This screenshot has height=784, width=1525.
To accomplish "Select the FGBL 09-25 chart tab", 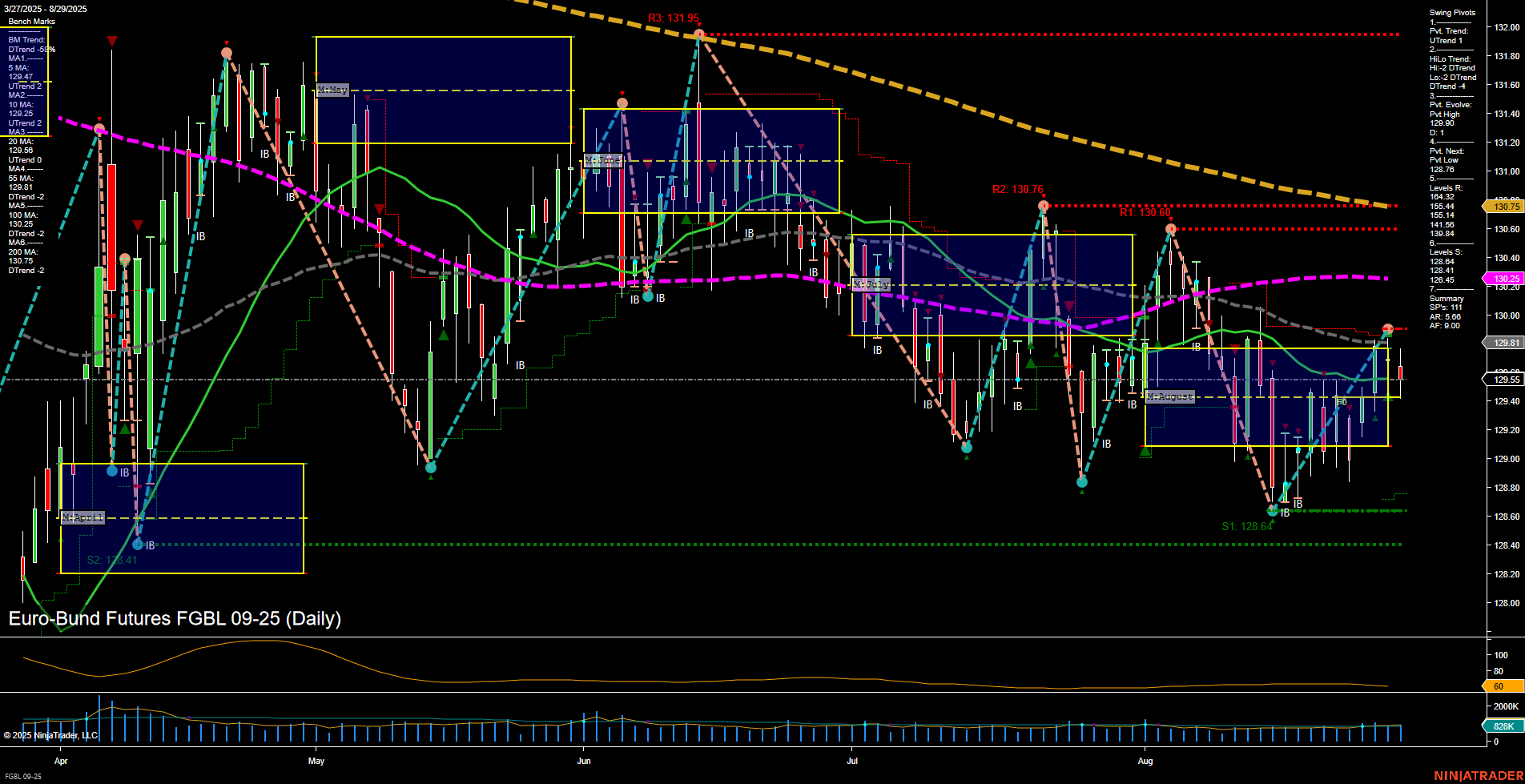I will [23, 777].
